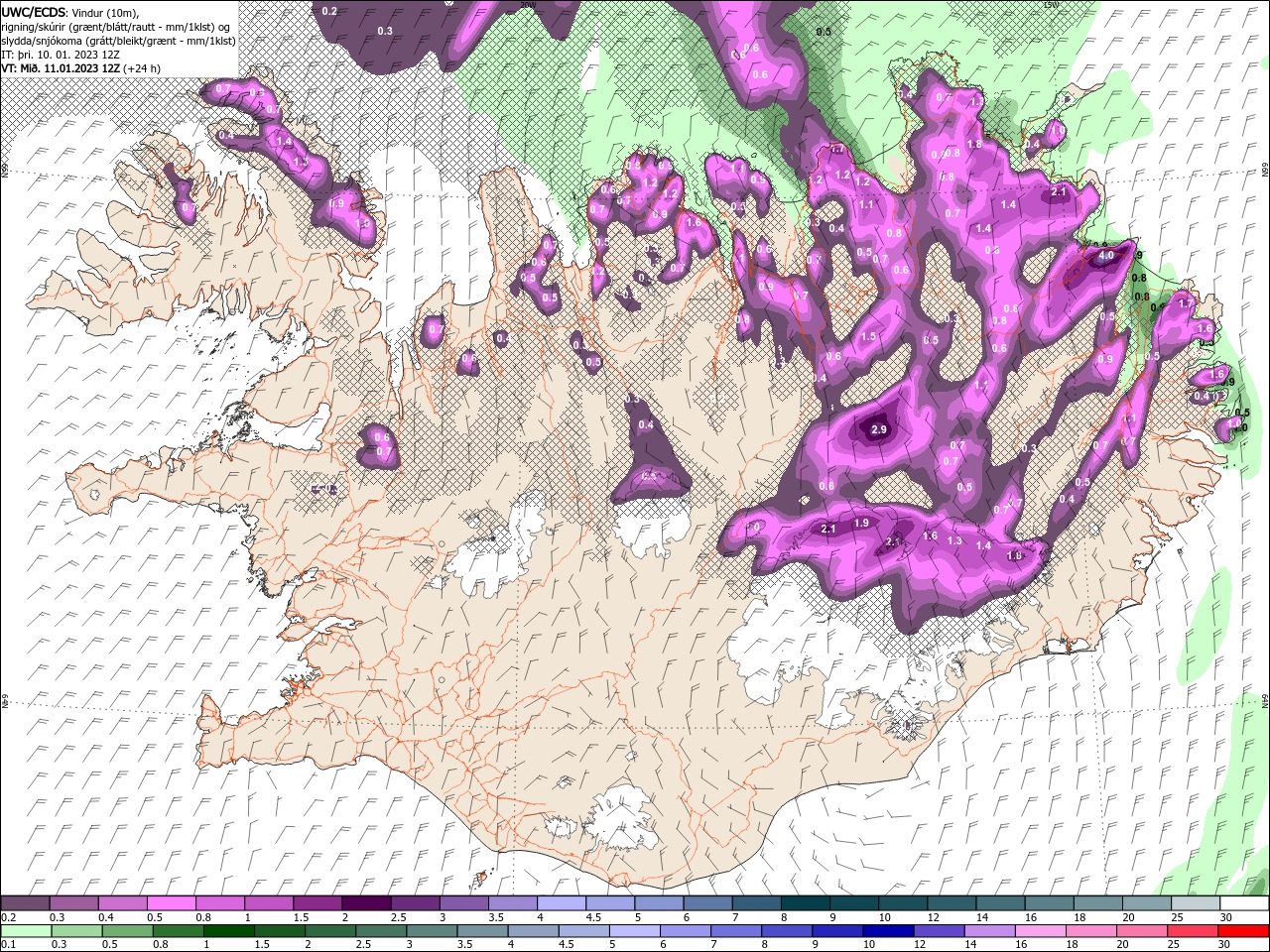Click the white swatch labeled 30 in upper legend

(1244, 903)
